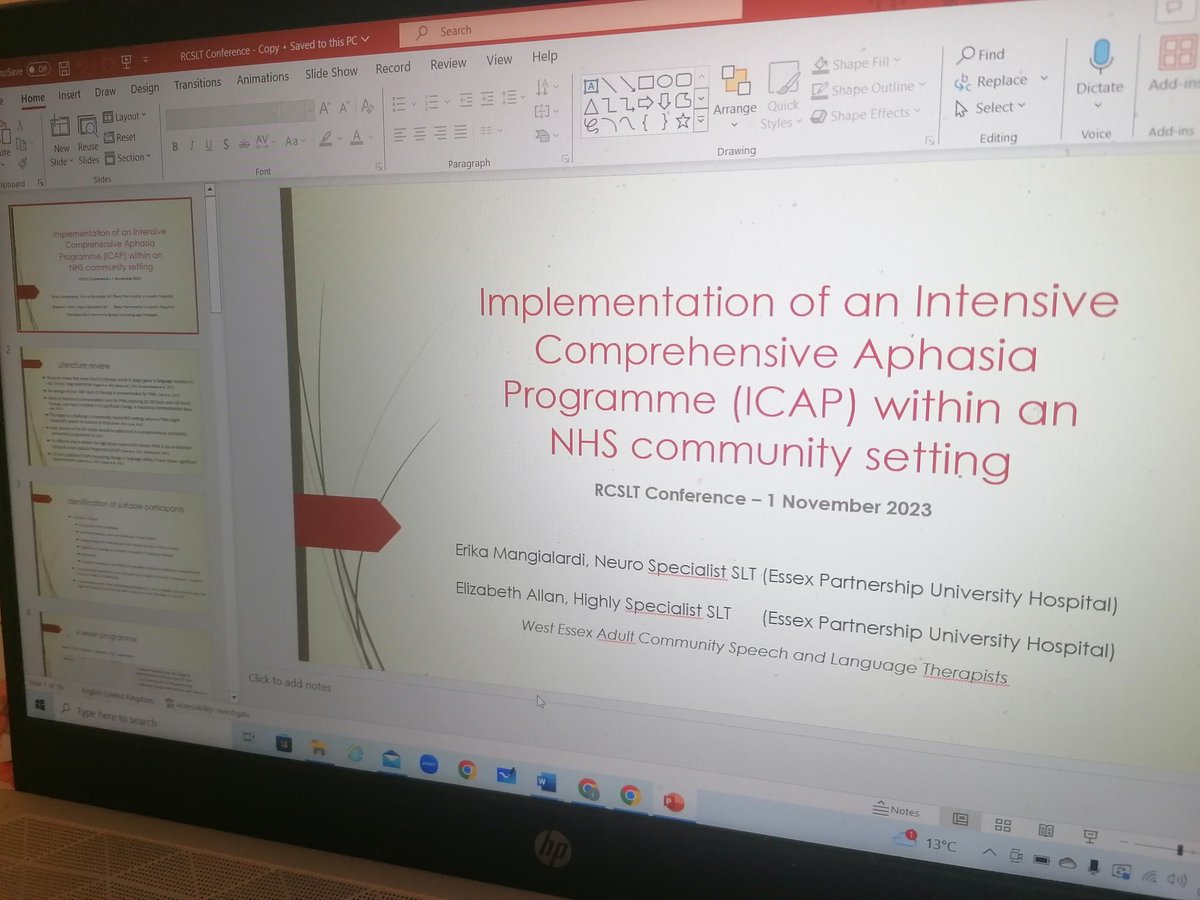1200x900 pixels.
Task: Open the Reuse Slides pane
Action: (x=88, y=139)
